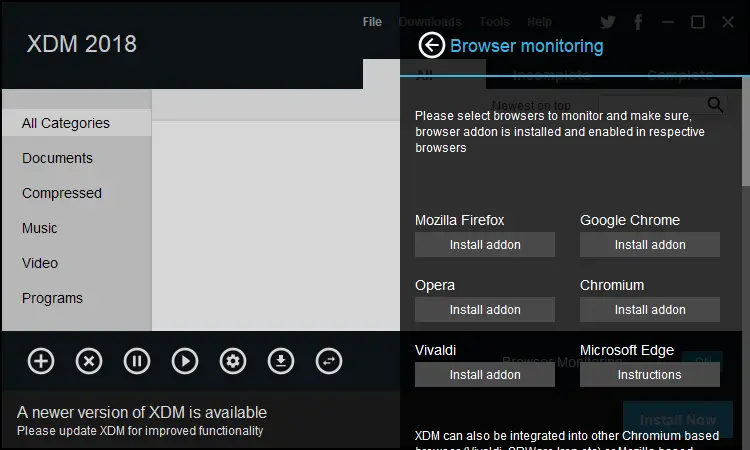Click the add new download plus icon

[41, 361]
